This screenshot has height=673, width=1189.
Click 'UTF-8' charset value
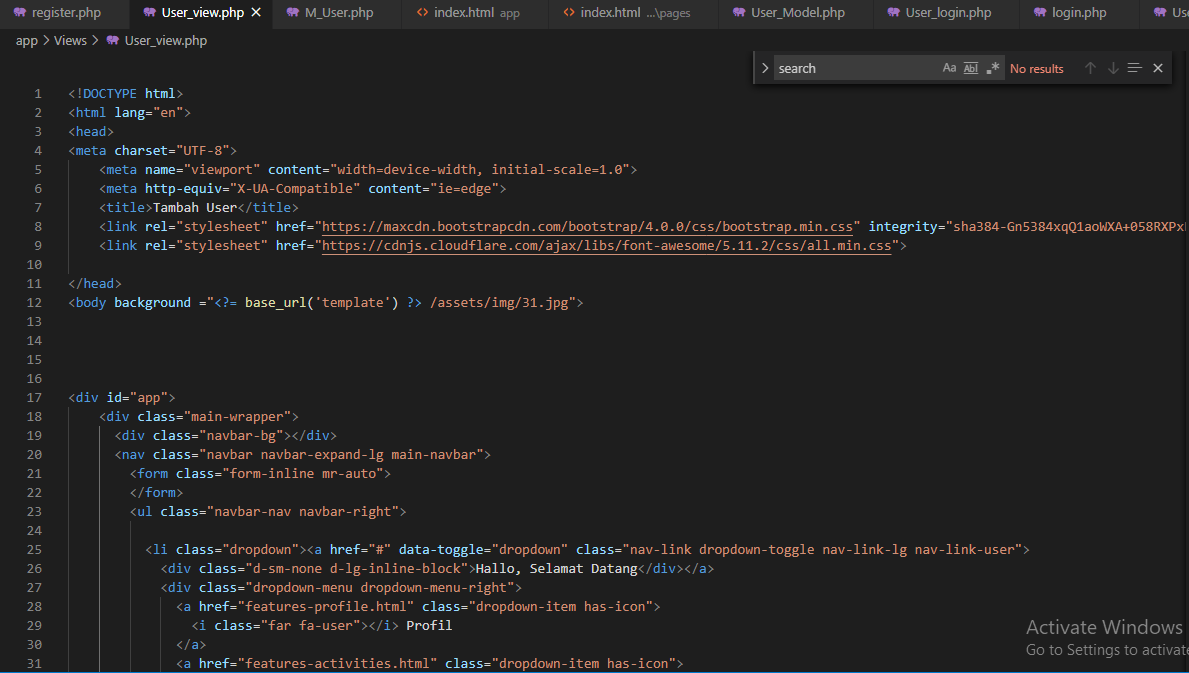click(202, 151)
